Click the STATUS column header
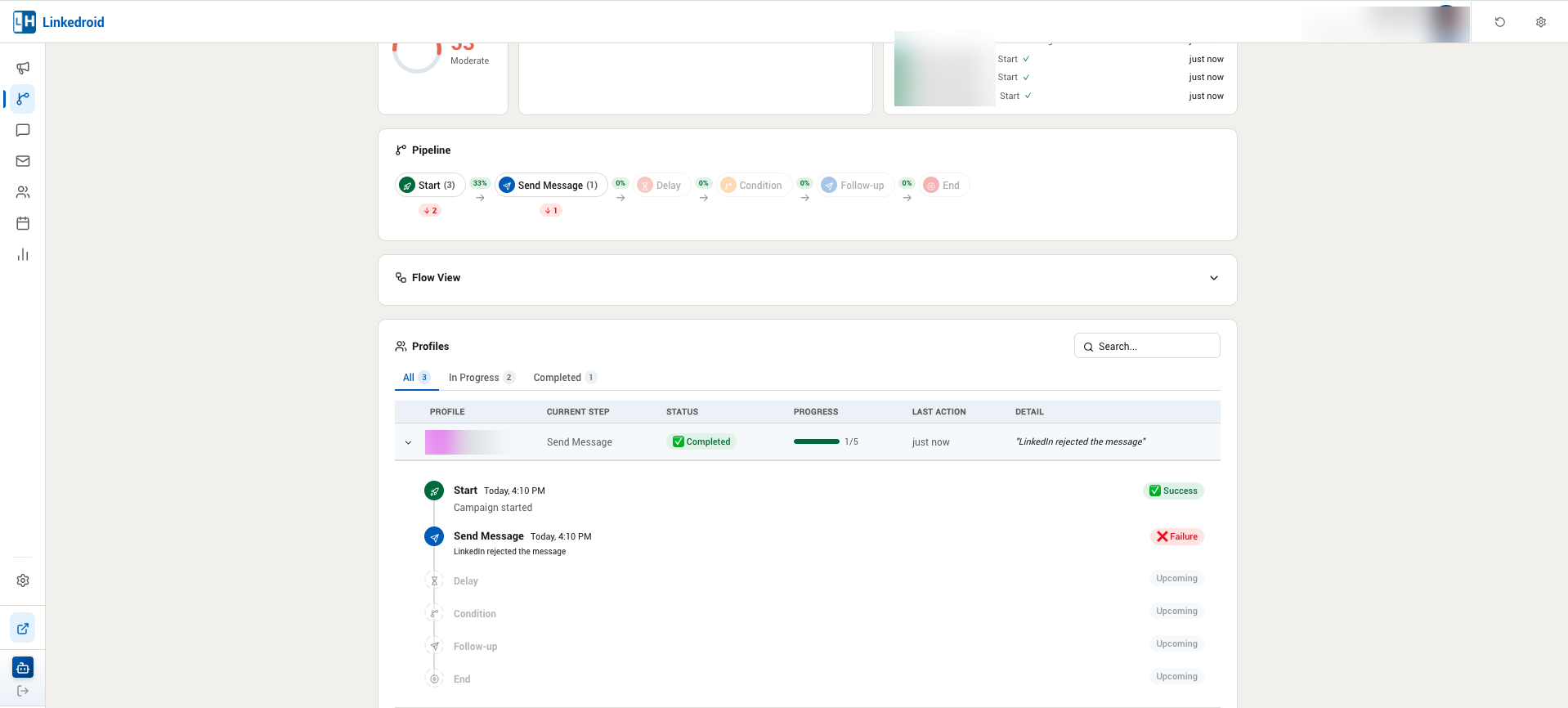 tap(683, 412)
